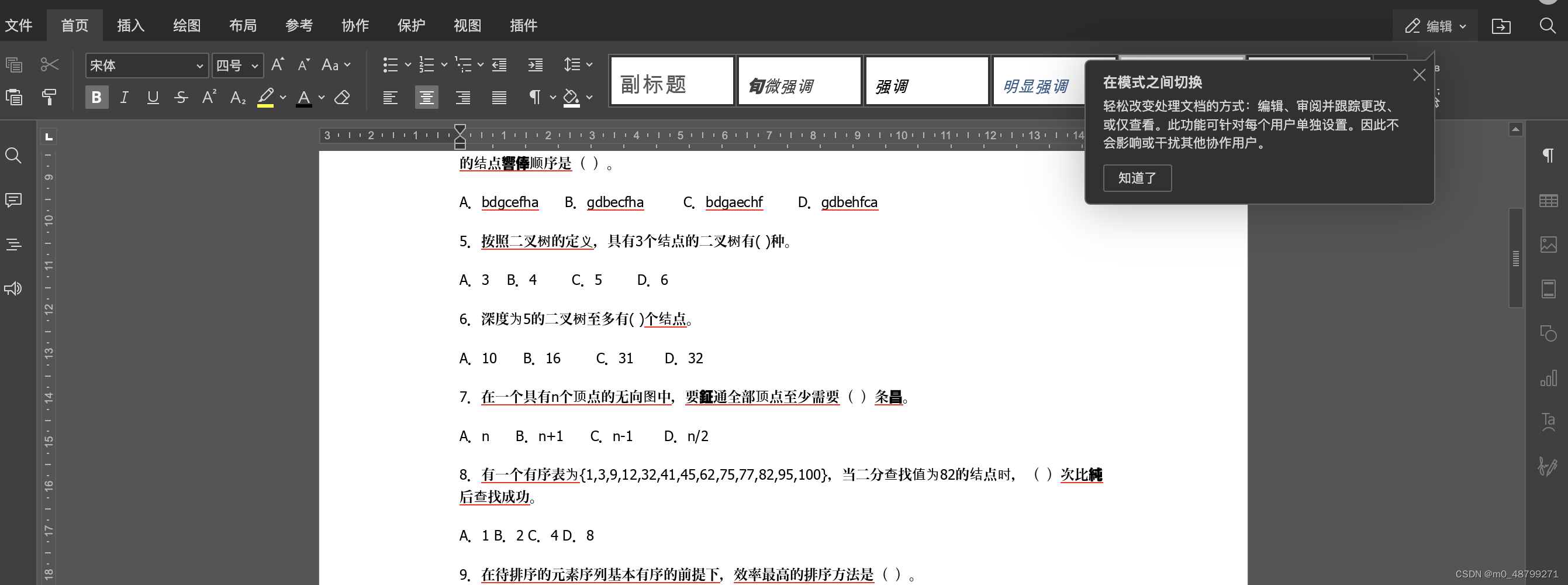Decrease font size with A-down icon
Image resolution: width=1568 pixels, height=585 pixels.
pyautogui.click(x=304, y=64)
